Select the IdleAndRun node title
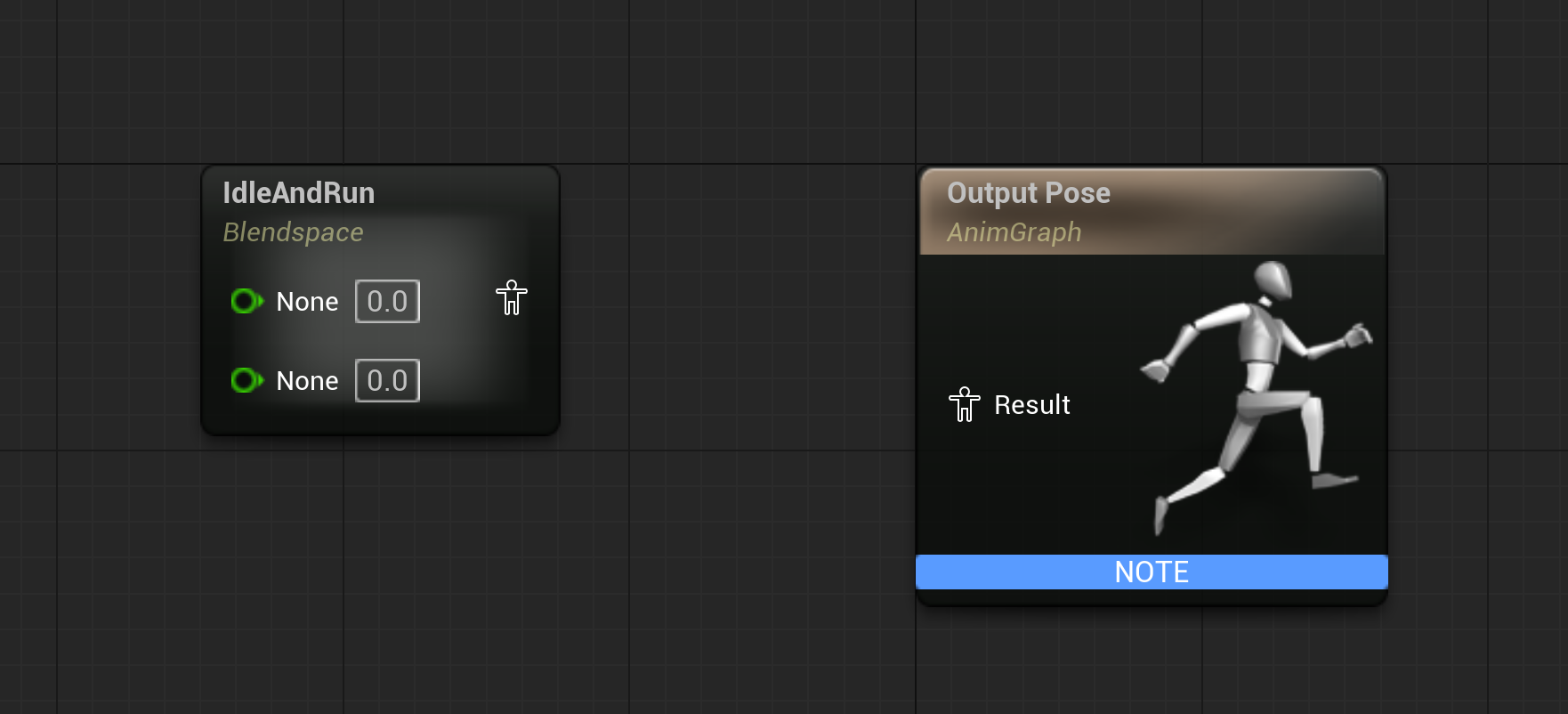Image resolution: width=1568 pixels, height=714 pixels. (298, 192)
